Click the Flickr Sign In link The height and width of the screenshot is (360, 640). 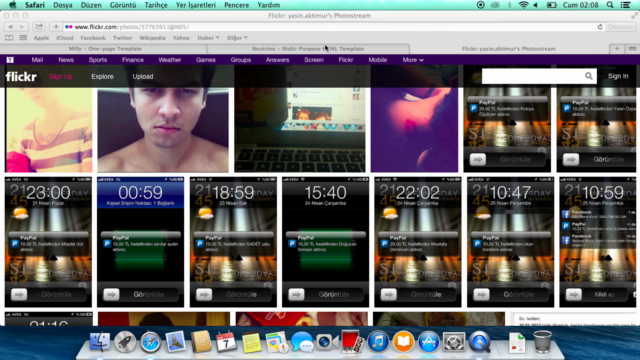click(x=618, y=76)
